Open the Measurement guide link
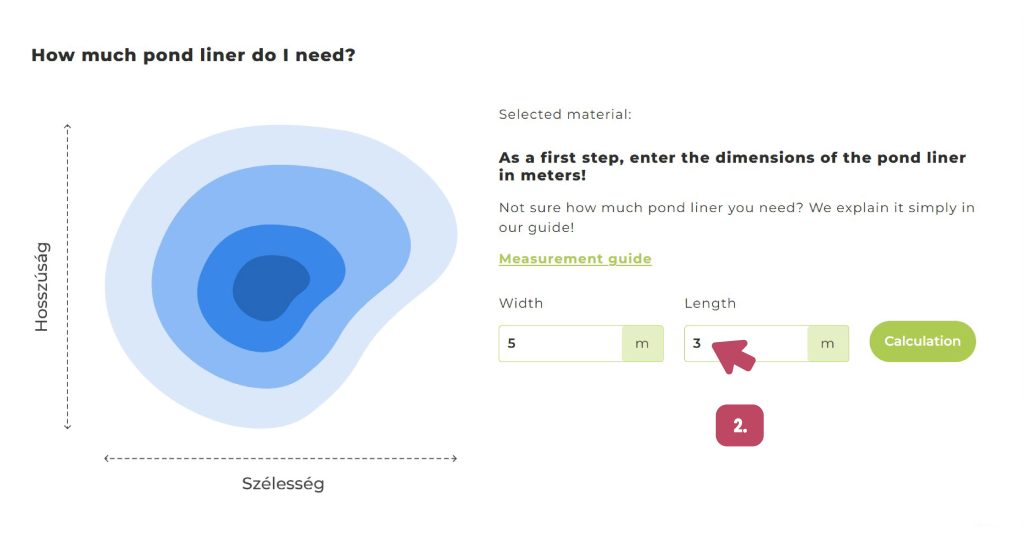Viewport: 1024px width, 535px height. click(x=575, y=259)
